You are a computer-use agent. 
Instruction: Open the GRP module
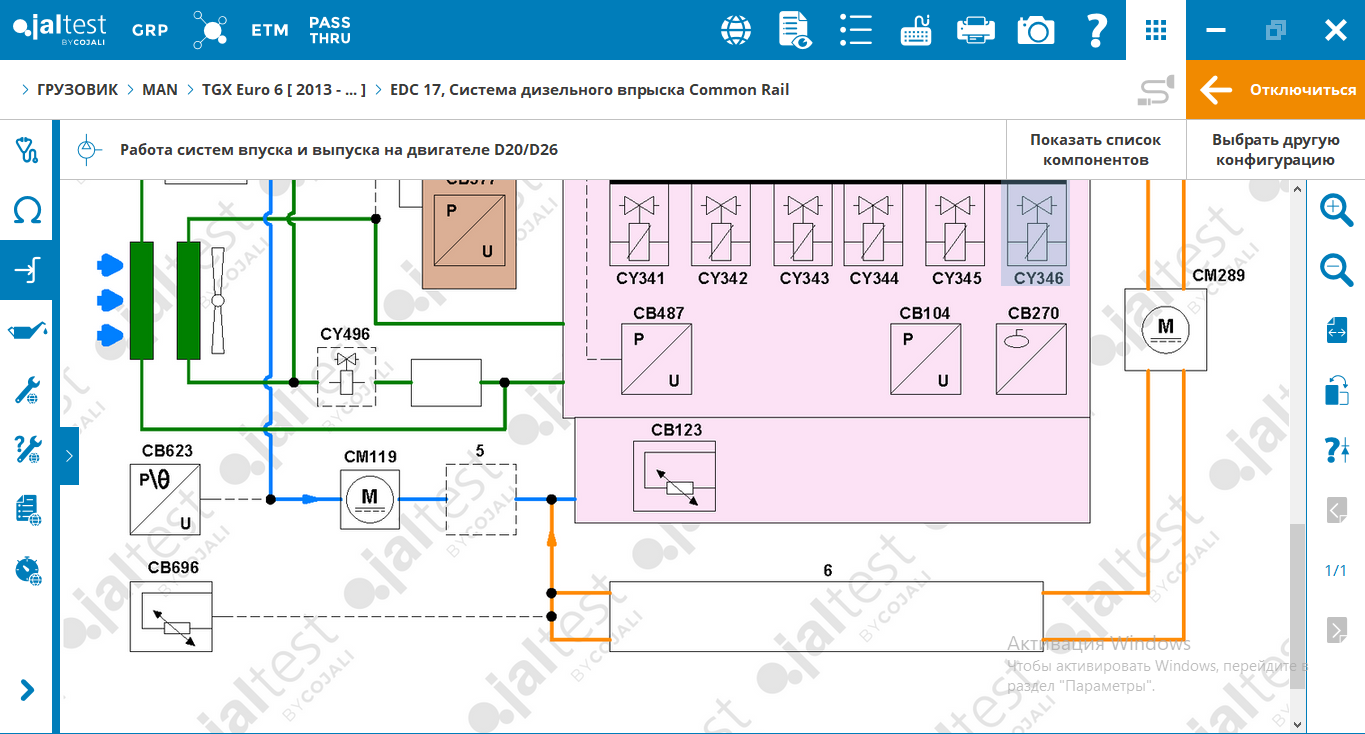pyautogui.click(x=150, y=30)
